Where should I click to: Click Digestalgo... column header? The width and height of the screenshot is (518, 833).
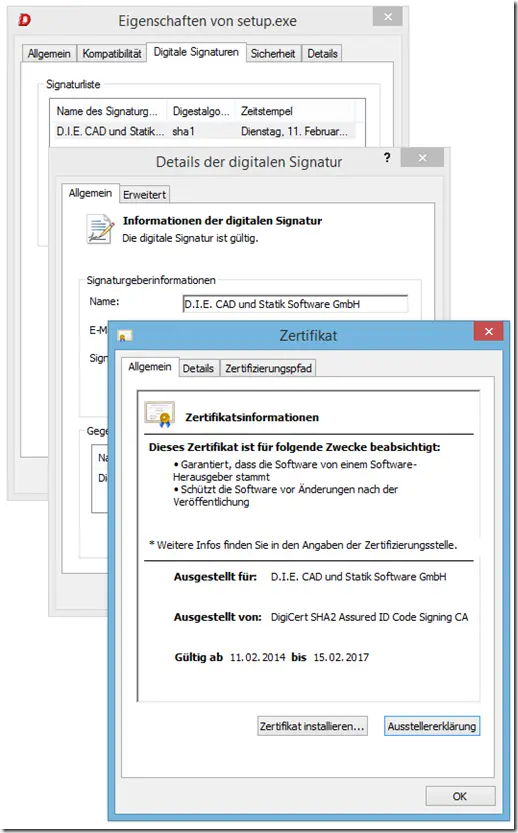pos(201,111)
